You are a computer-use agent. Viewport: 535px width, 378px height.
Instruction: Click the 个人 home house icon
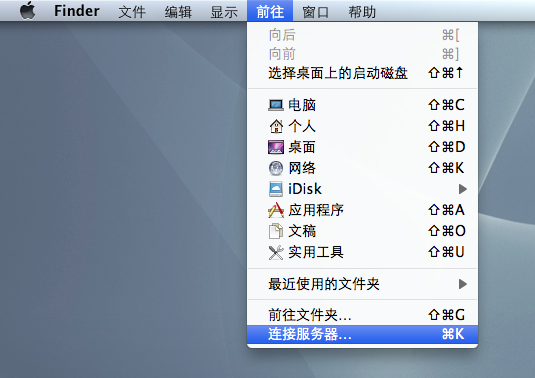[276, 126]
